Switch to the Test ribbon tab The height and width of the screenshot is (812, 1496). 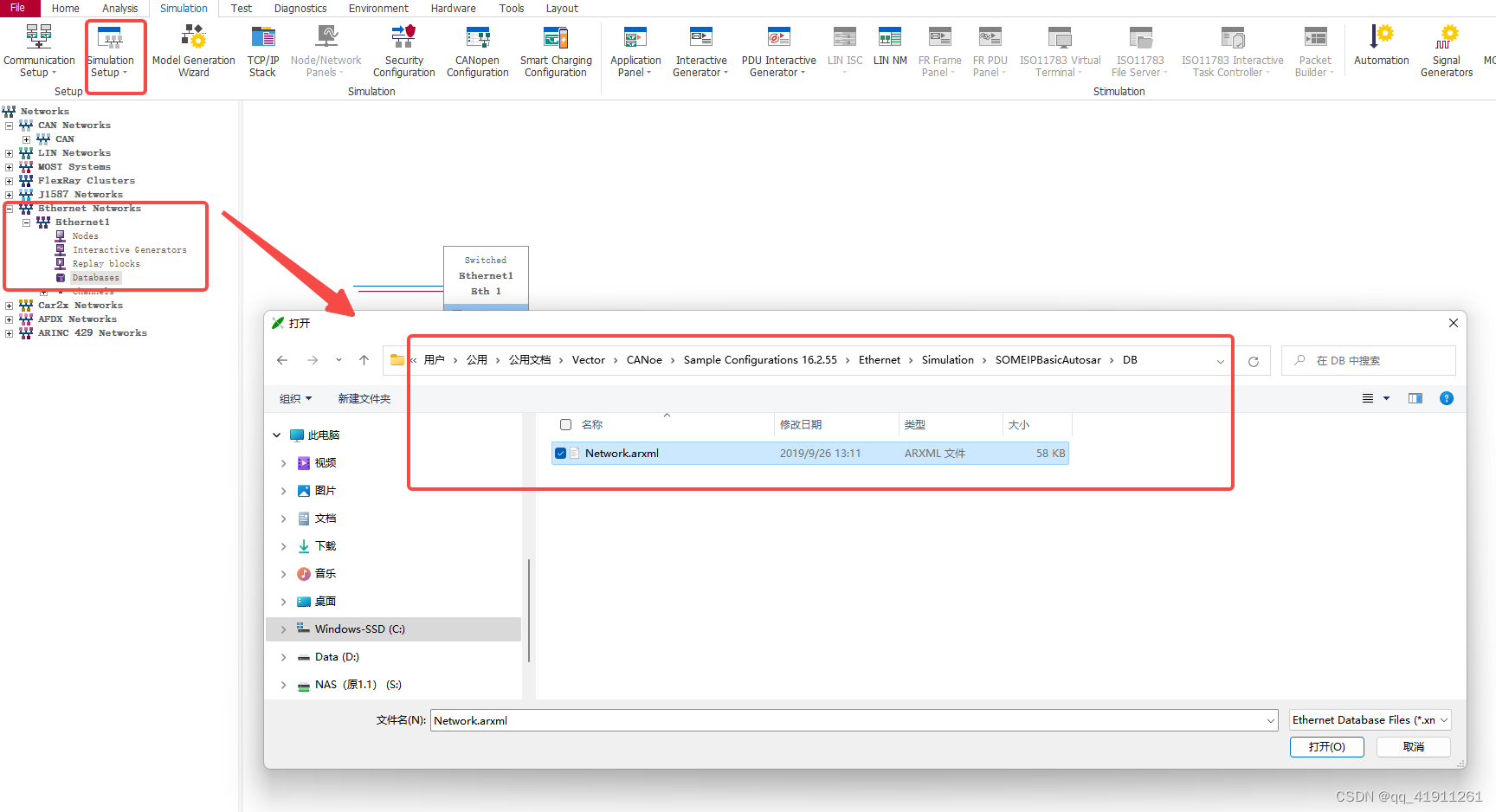pos(242,8)
